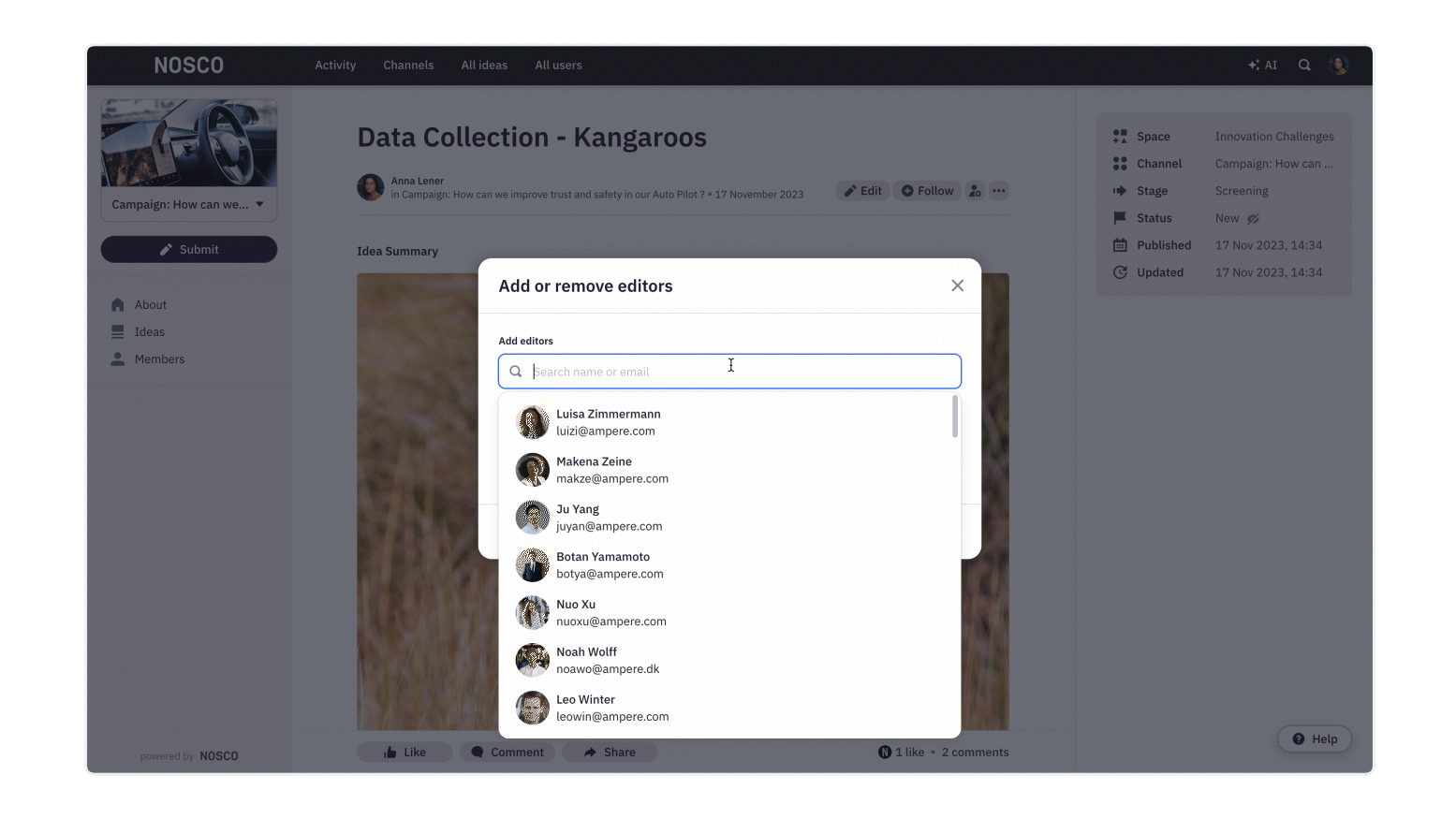Click the Stage arrow icon
Image resolution: width=1456 pixels, height=819 pixels.
pyautogui.click(x=1120, y=191)
